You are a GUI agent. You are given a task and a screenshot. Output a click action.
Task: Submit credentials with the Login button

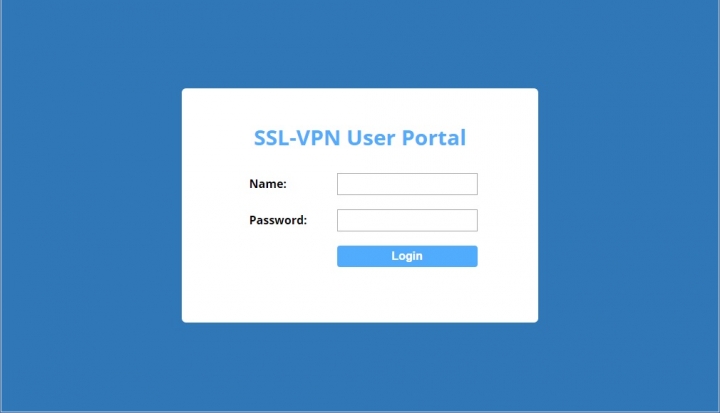click(x=407, y=256)
